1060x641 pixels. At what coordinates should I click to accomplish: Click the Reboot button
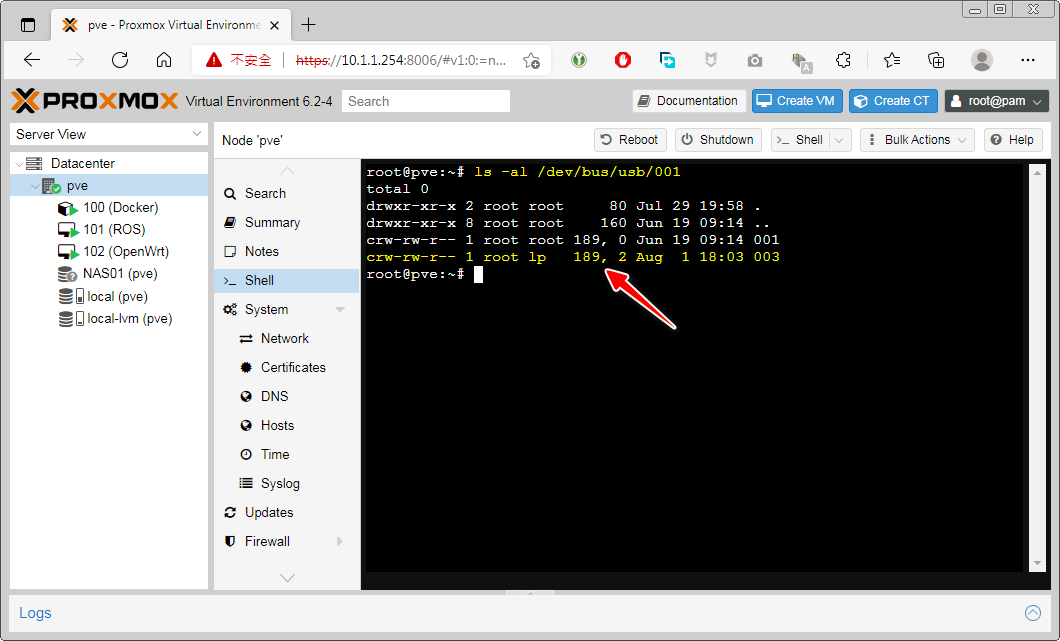[629, 140]
